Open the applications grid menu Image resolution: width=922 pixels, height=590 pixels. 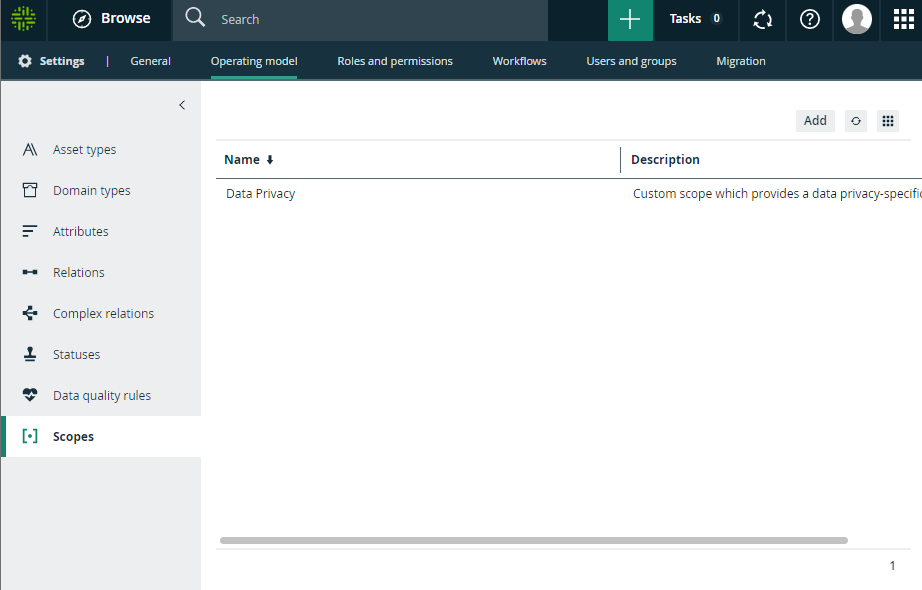click(903, 19)
